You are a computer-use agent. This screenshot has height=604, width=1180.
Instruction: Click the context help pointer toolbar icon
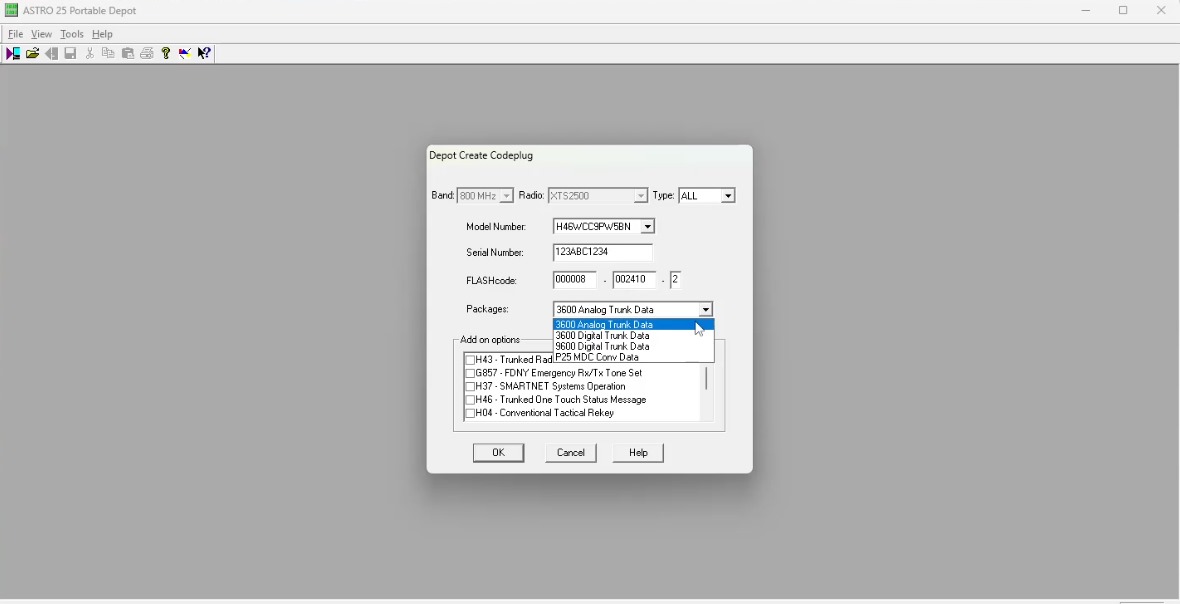(204, 53)
